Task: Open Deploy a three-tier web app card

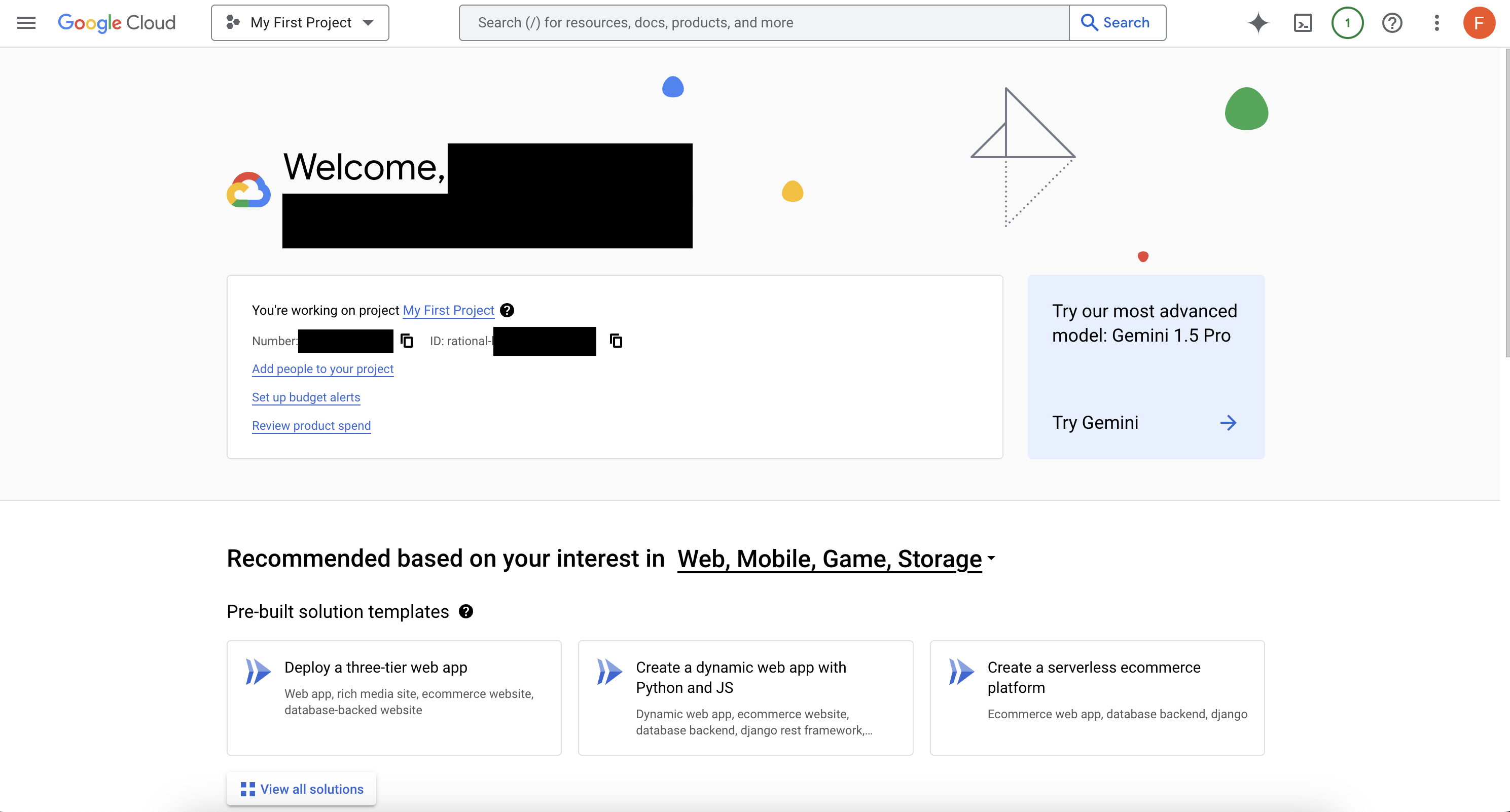Action: tap(394, 698)
